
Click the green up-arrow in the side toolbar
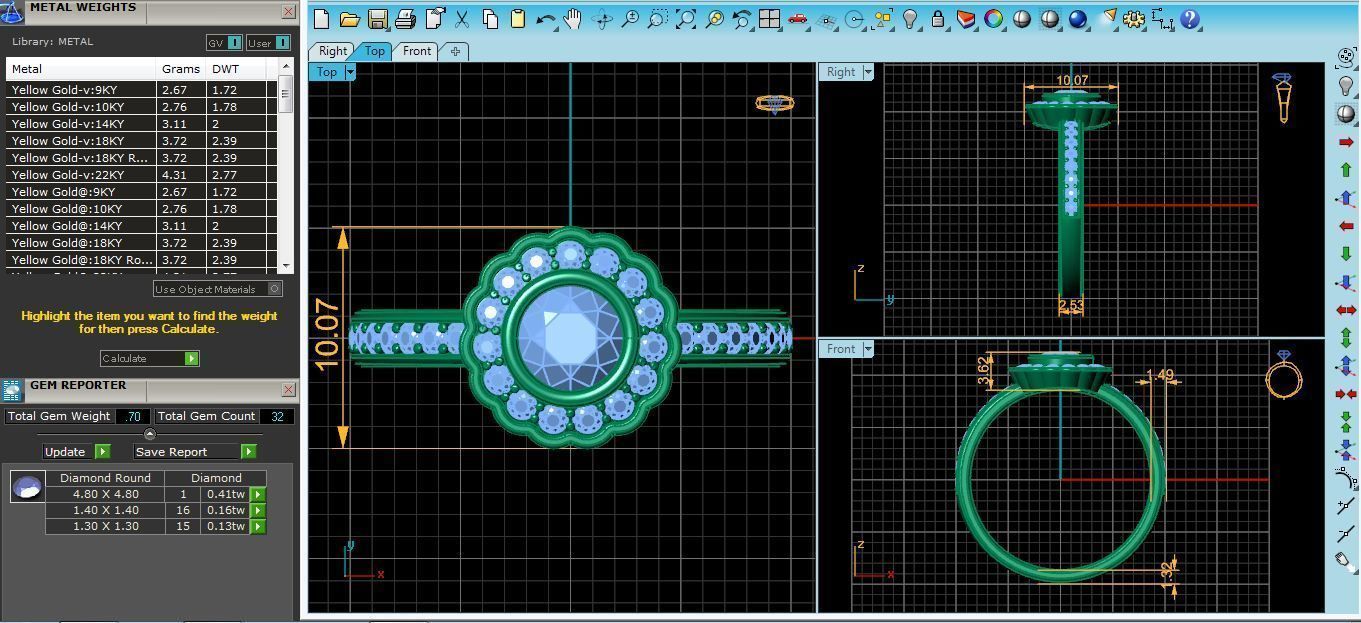click(x=1346, y=171)
